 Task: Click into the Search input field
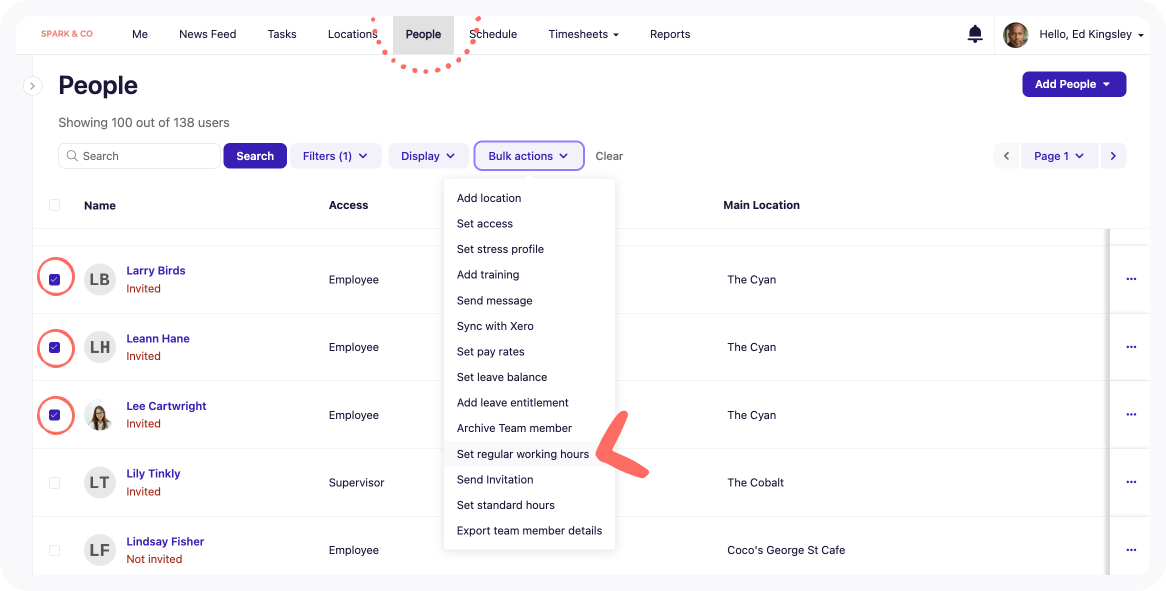[x=147, y=156]
